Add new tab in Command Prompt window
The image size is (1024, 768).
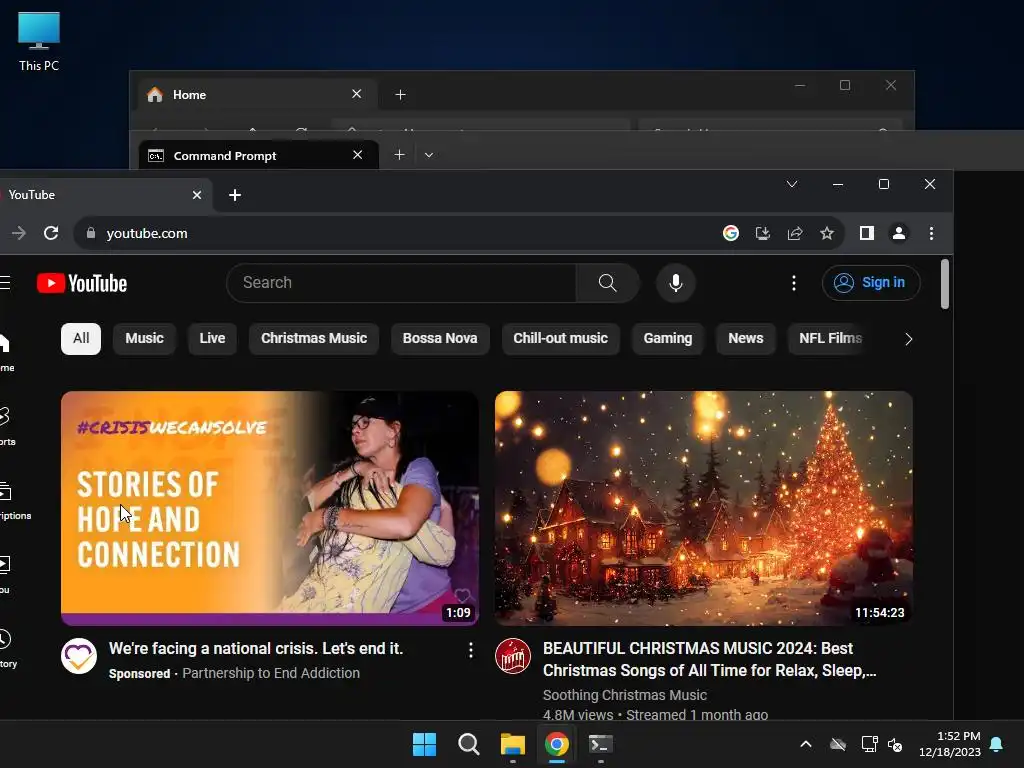(x=400, y=155)
